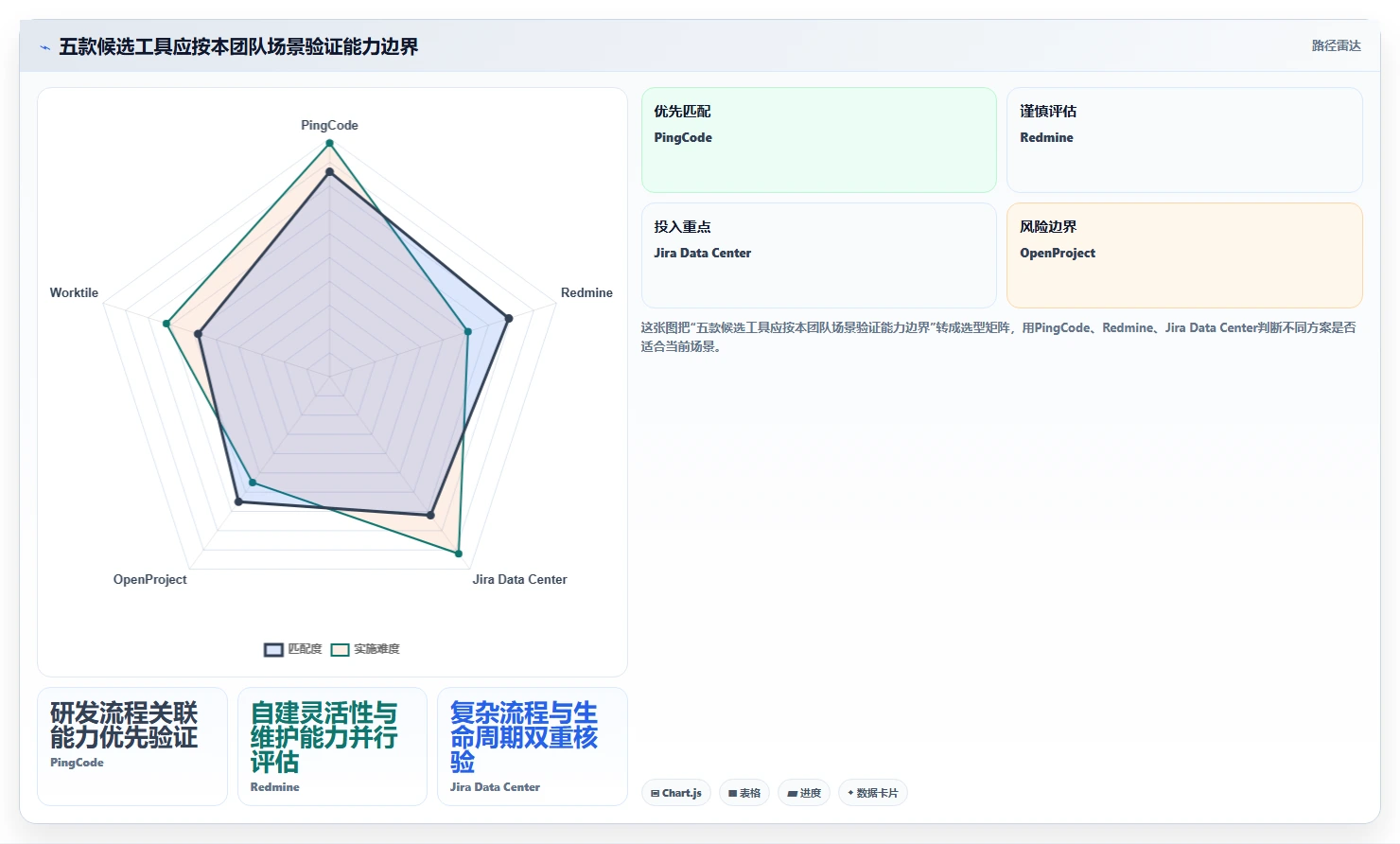
Task: Click the Redmine axis label on radar
Action: click(x=586, y=292)
